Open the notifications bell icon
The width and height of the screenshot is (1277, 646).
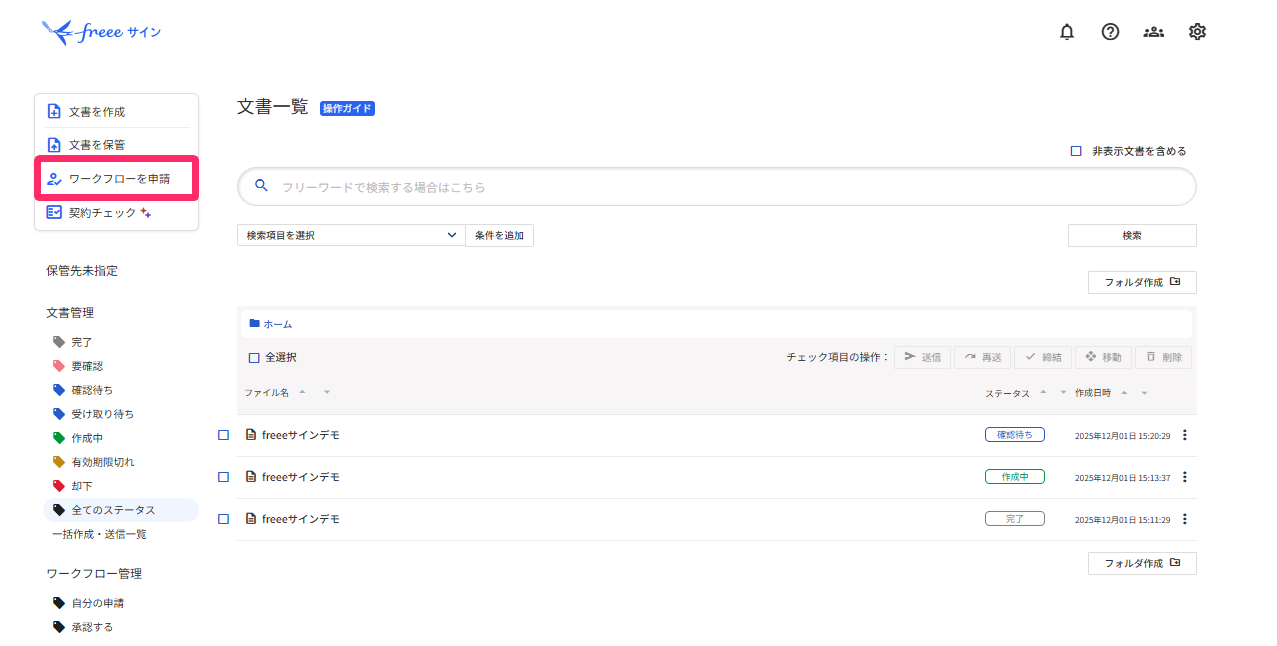click(x=1067, y=32)
